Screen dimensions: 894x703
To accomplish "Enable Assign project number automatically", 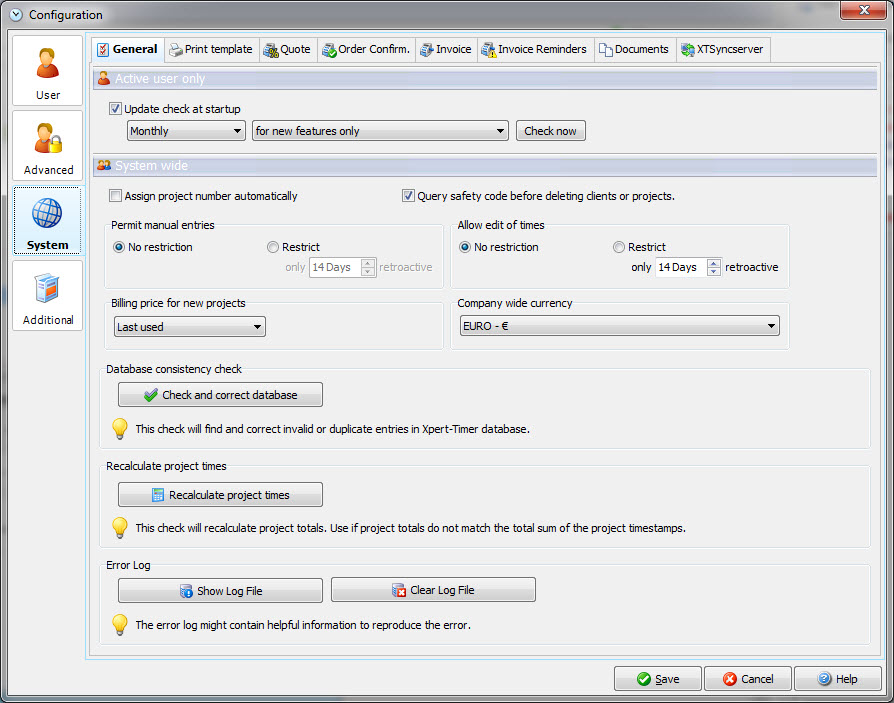I will 116,196.
